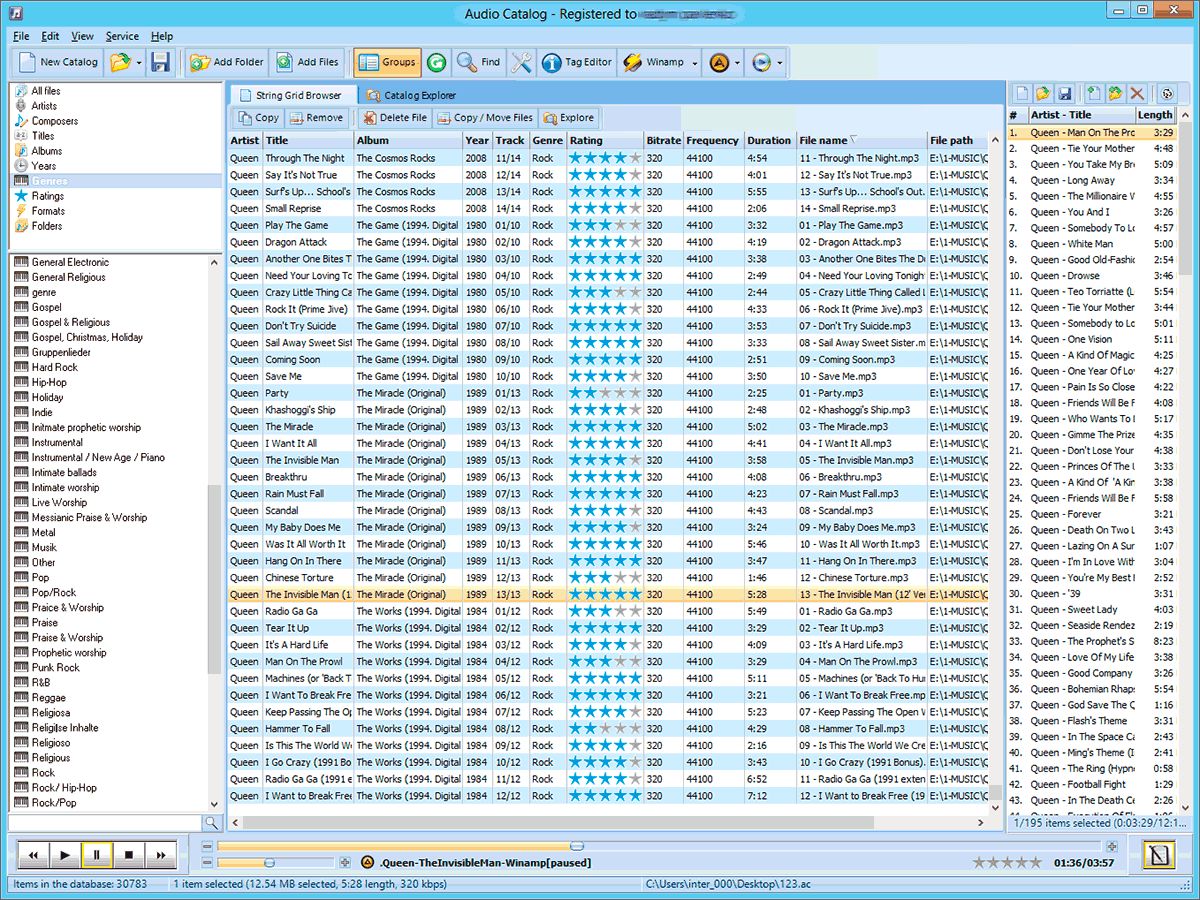Expand the Winamp dropdown arrow
The width and height of the screenshot is (1200, 900).
point(693,62)
